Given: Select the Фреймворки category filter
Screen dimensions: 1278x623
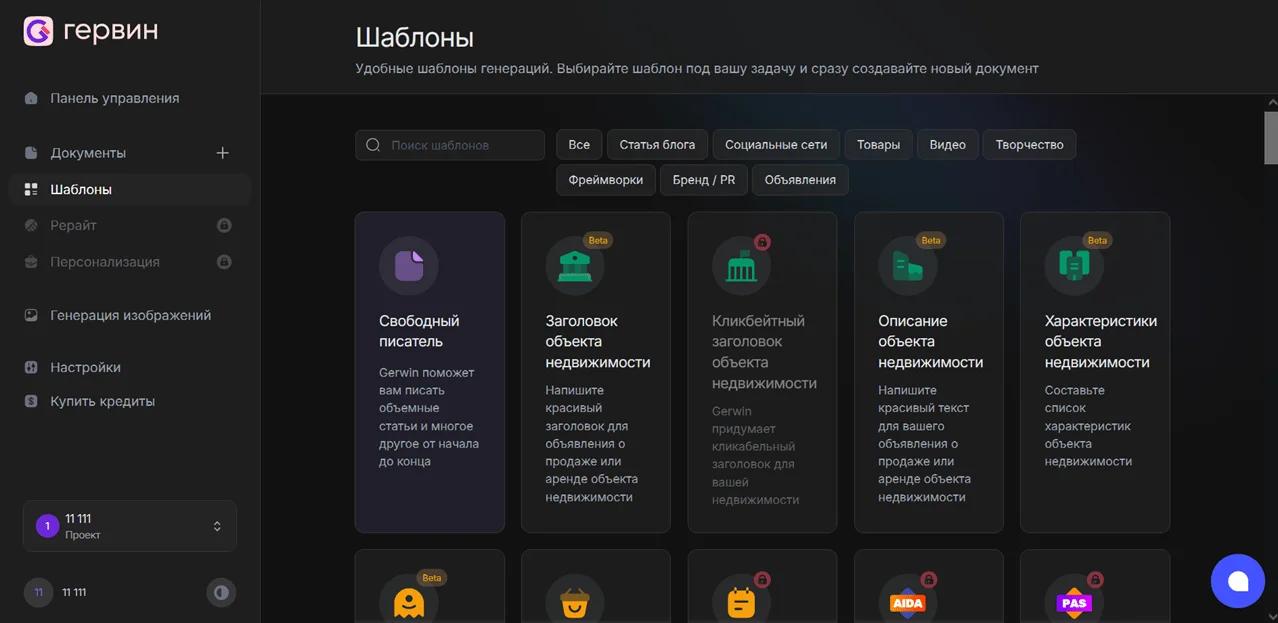Looking at the screenshot, I should [x=606, y=180].
